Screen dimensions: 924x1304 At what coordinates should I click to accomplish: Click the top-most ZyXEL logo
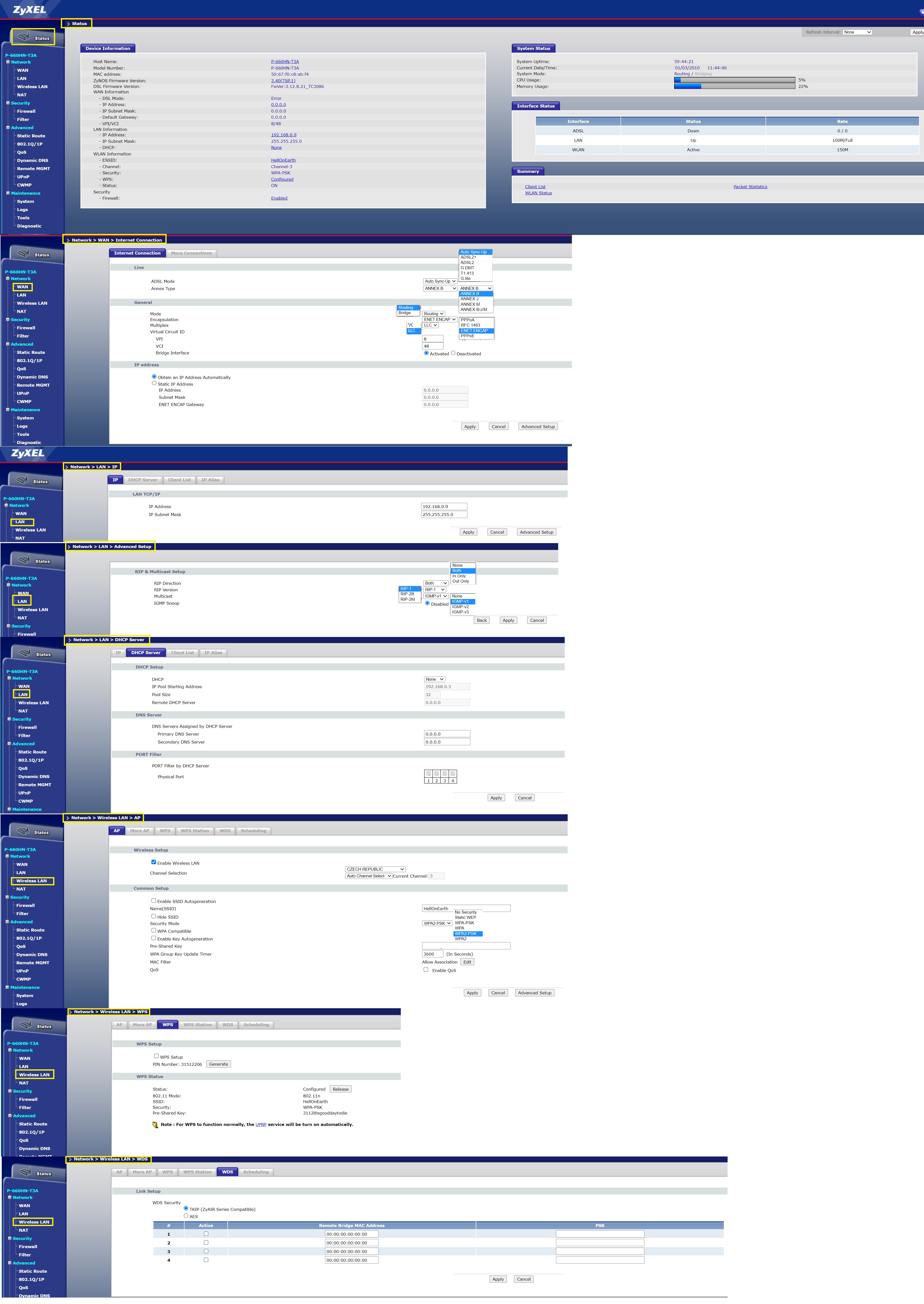[30, 10]
